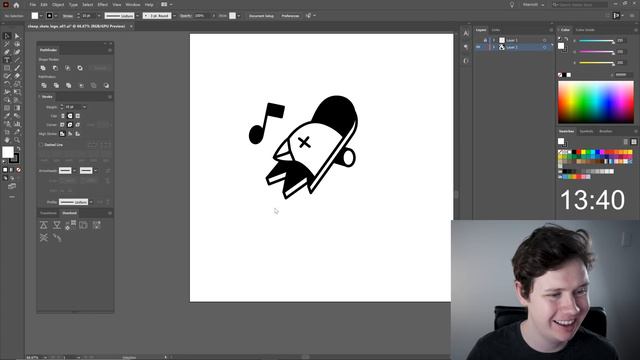Click Pathfinder Unite shape mode
The width and height of the screenshot is (640, 360).
43,68
